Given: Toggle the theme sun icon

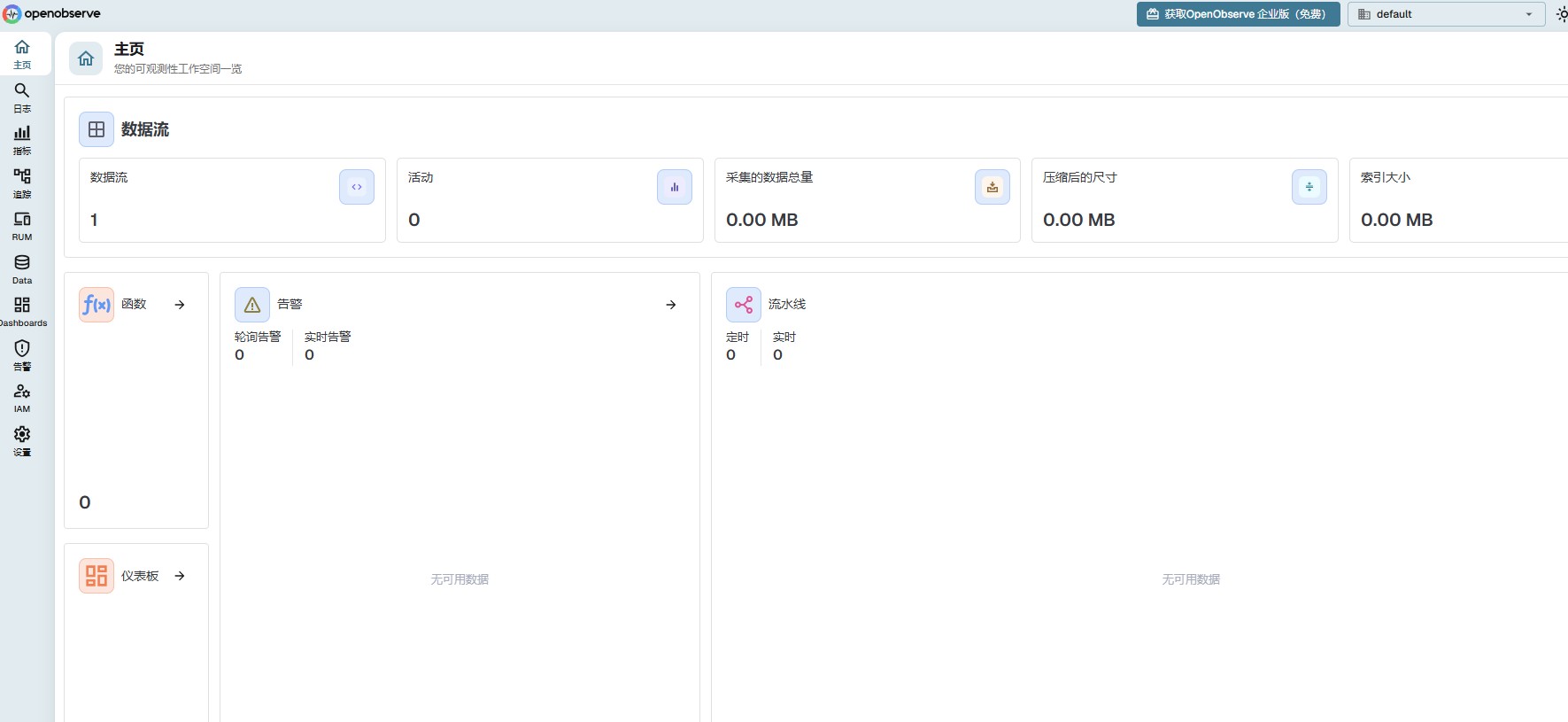Looking at the screenshot, I should [x=1562, y=14].
